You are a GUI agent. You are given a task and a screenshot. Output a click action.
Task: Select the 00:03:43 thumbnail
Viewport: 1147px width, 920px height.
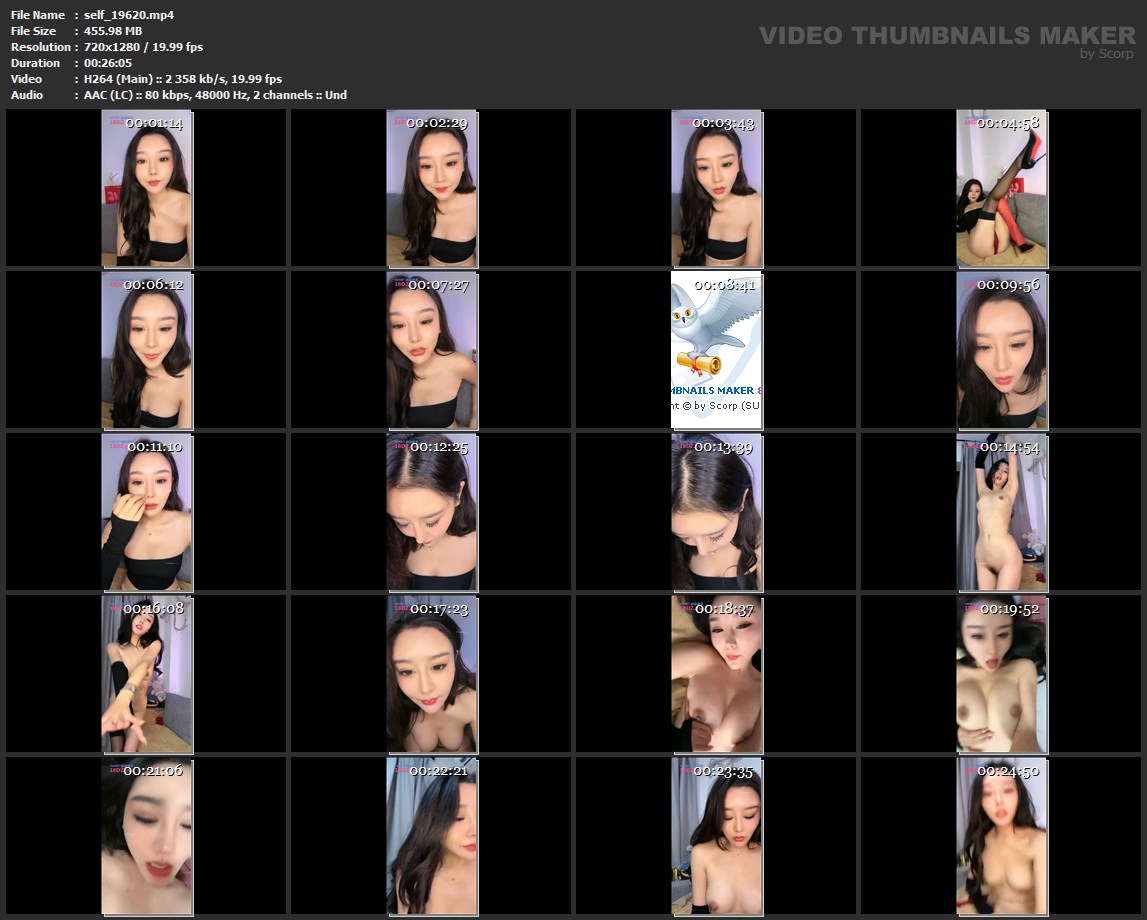(x=716, y=188)
